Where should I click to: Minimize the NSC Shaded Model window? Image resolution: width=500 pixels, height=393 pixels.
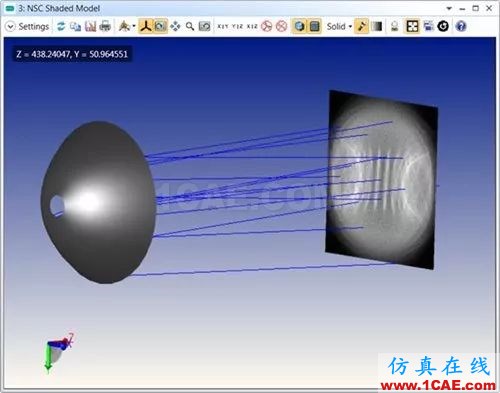(x=462, y=9)
